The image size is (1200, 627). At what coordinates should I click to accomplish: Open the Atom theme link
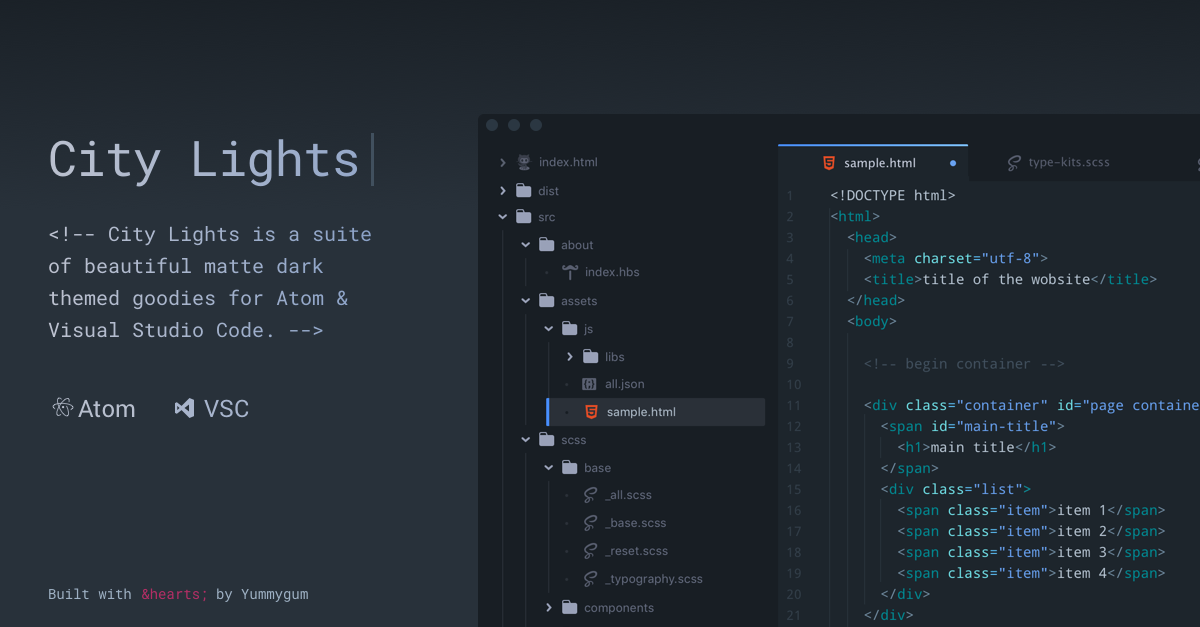(x=93, y=408)
